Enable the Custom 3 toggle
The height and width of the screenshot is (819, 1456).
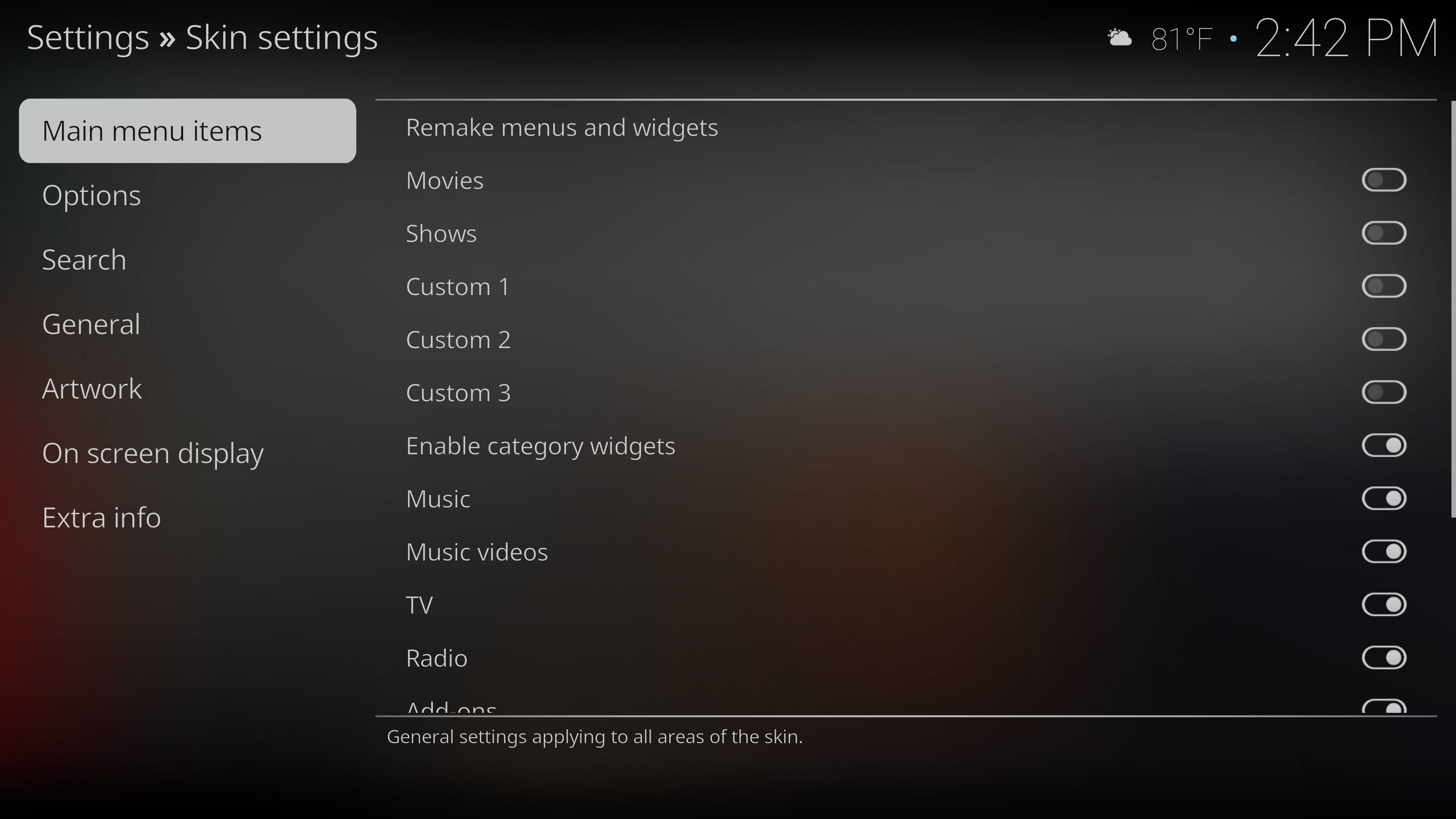[x=1384, y=392]
